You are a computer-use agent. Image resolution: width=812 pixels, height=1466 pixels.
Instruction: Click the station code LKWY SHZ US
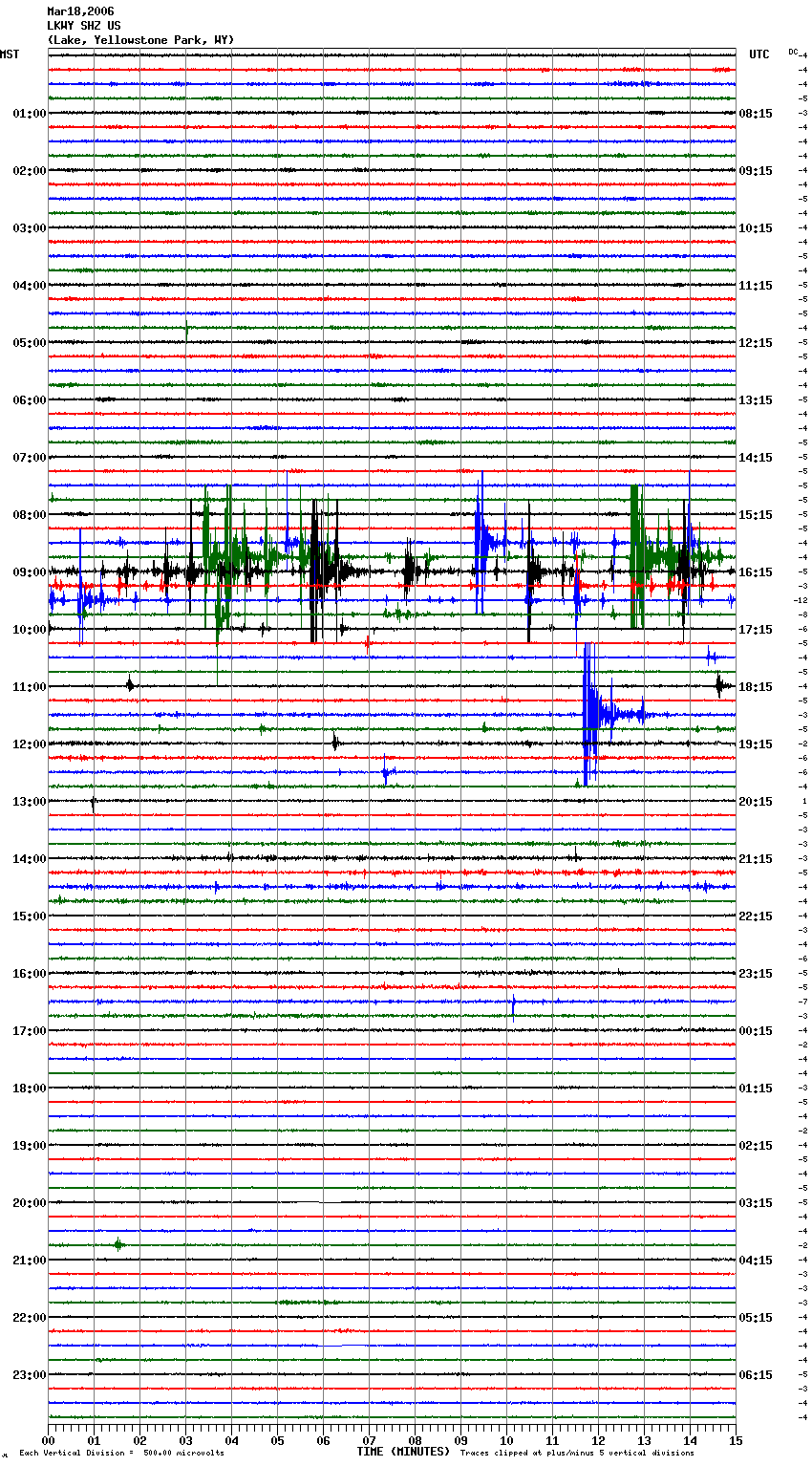click(84, 26)
